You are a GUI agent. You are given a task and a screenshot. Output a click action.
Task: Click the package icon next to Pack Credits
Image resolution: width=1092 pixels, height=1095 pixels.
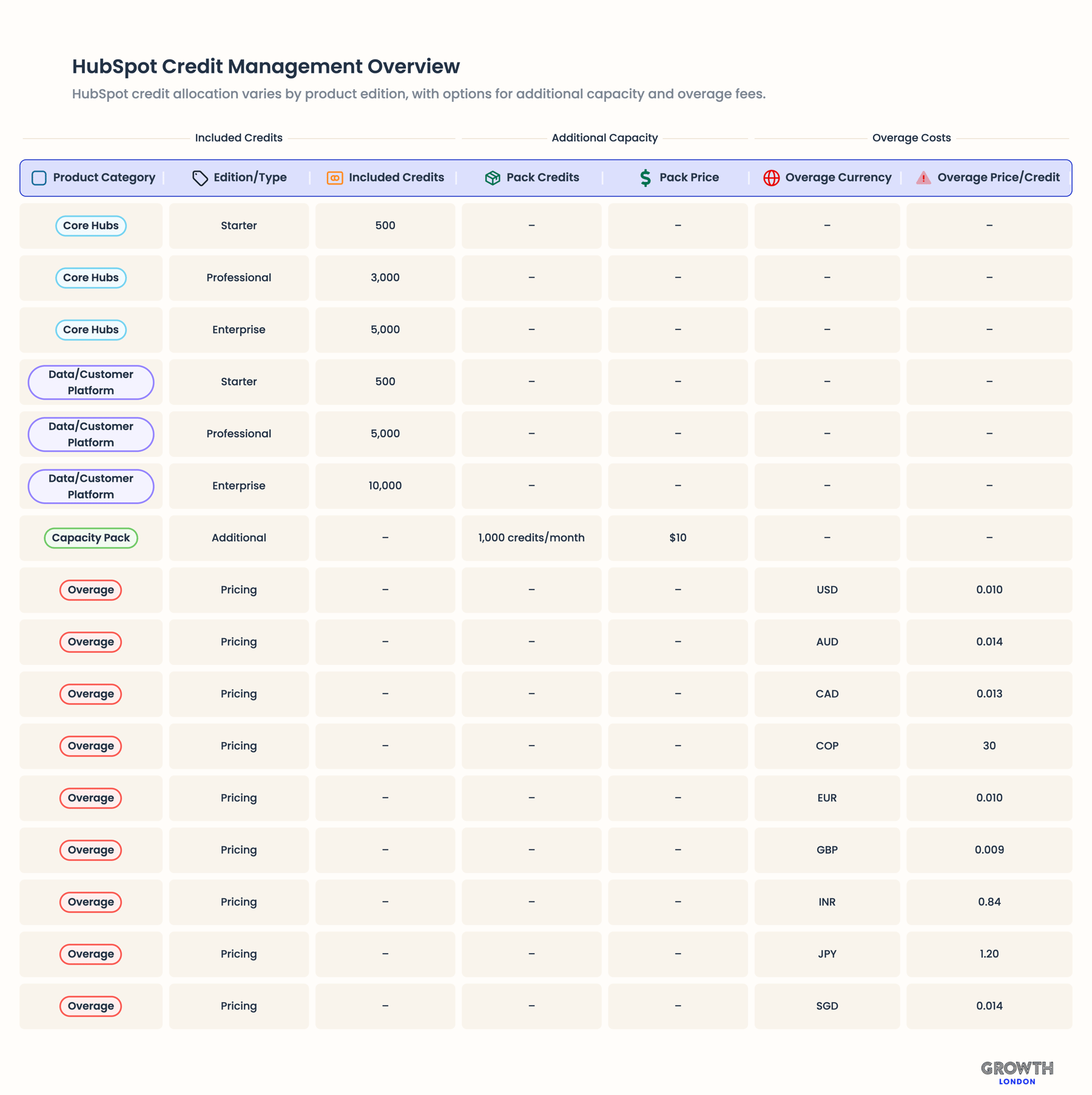(x=493, y=178)
